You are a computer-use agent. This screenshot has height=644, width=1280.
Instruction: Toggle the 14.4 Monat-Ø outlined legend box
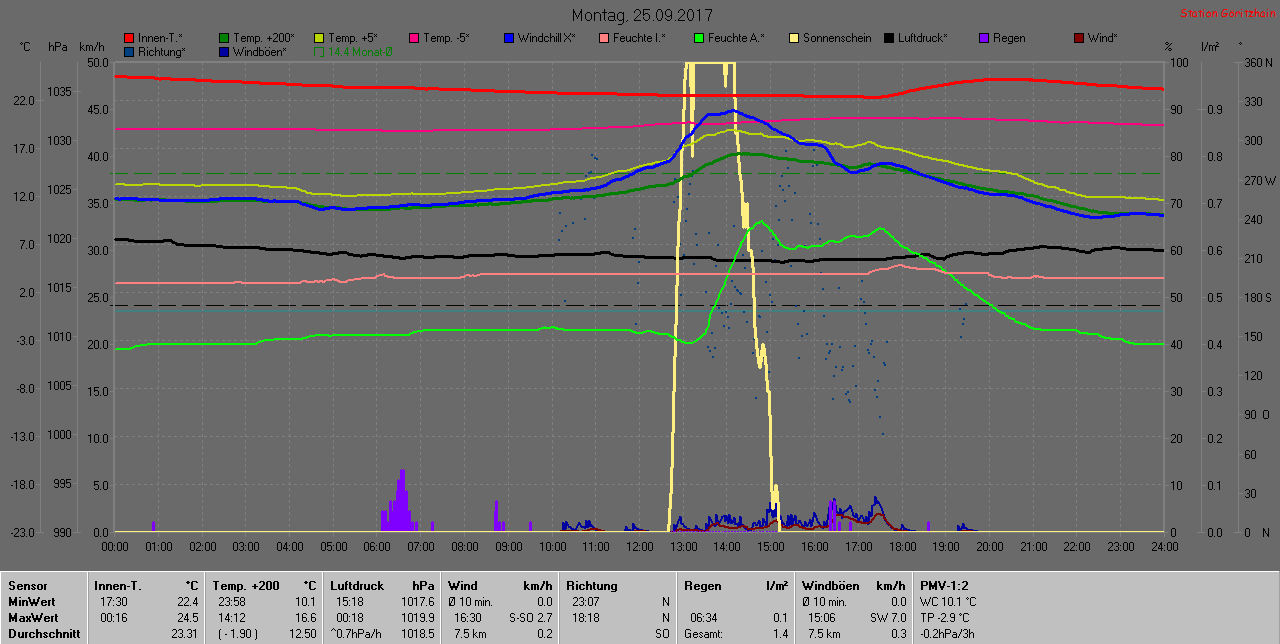coord(320,51)
